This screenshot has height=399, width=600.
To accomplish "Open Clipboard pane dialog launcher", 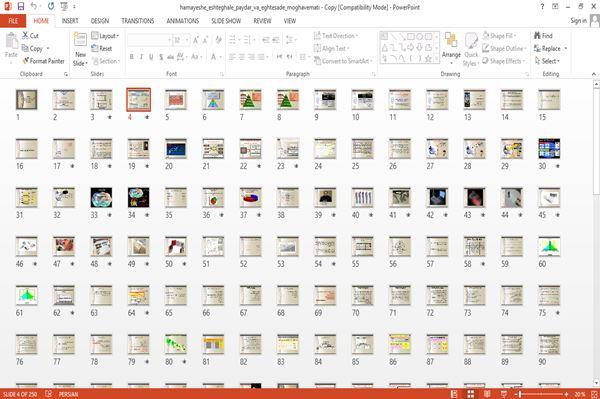I will coord(66,74).
